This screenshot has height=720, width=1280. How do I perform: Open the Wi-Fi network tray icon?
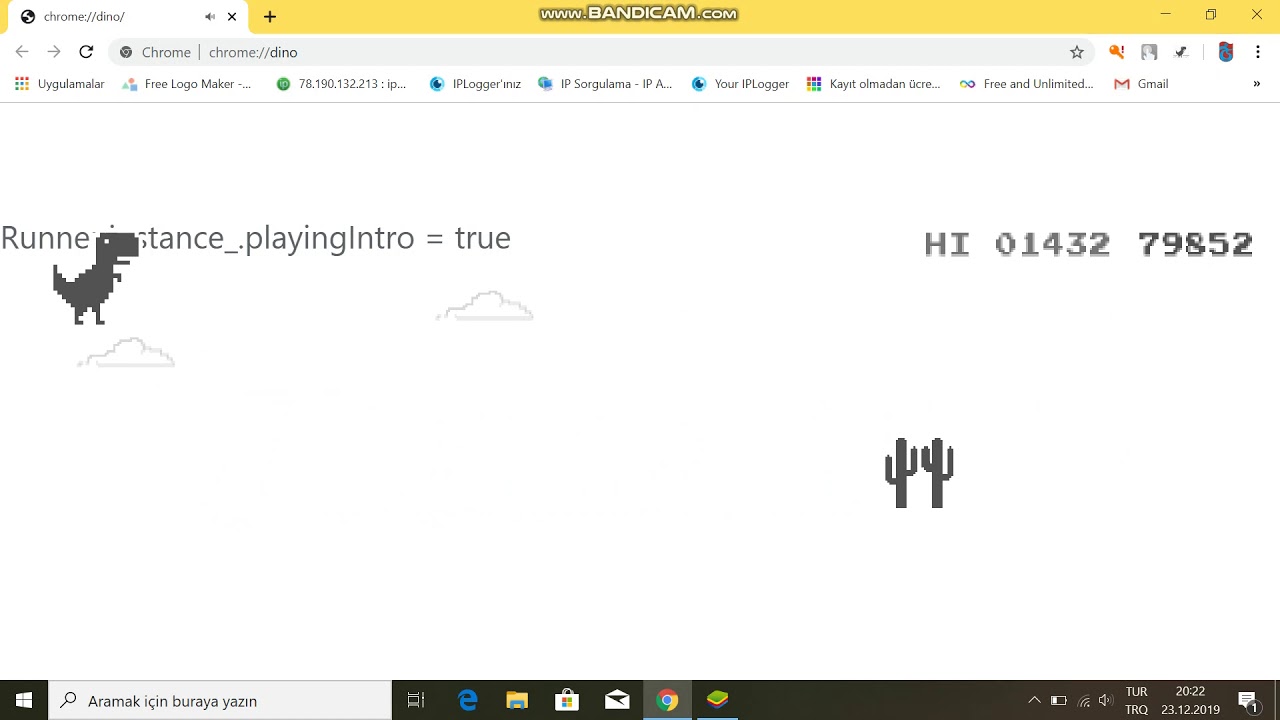pyautogui.click(x=1084, y=700)
